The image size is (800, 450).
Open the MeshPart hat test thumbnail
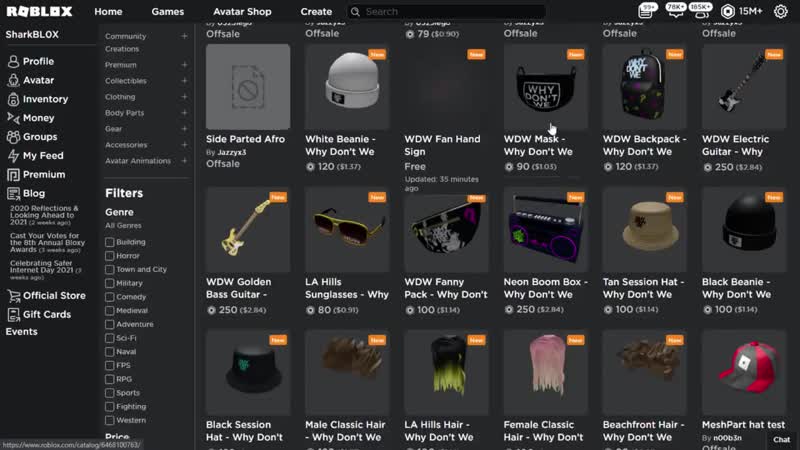[x=744, y=372]
